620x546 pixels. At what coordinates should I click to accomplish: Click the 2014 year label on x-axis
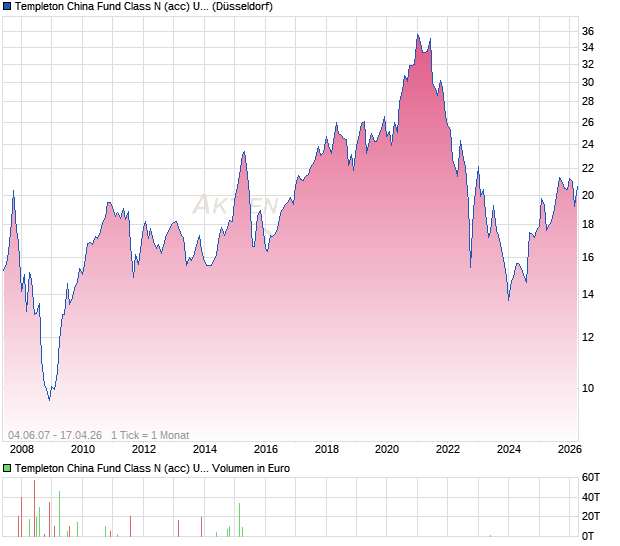tap(205, 449)
